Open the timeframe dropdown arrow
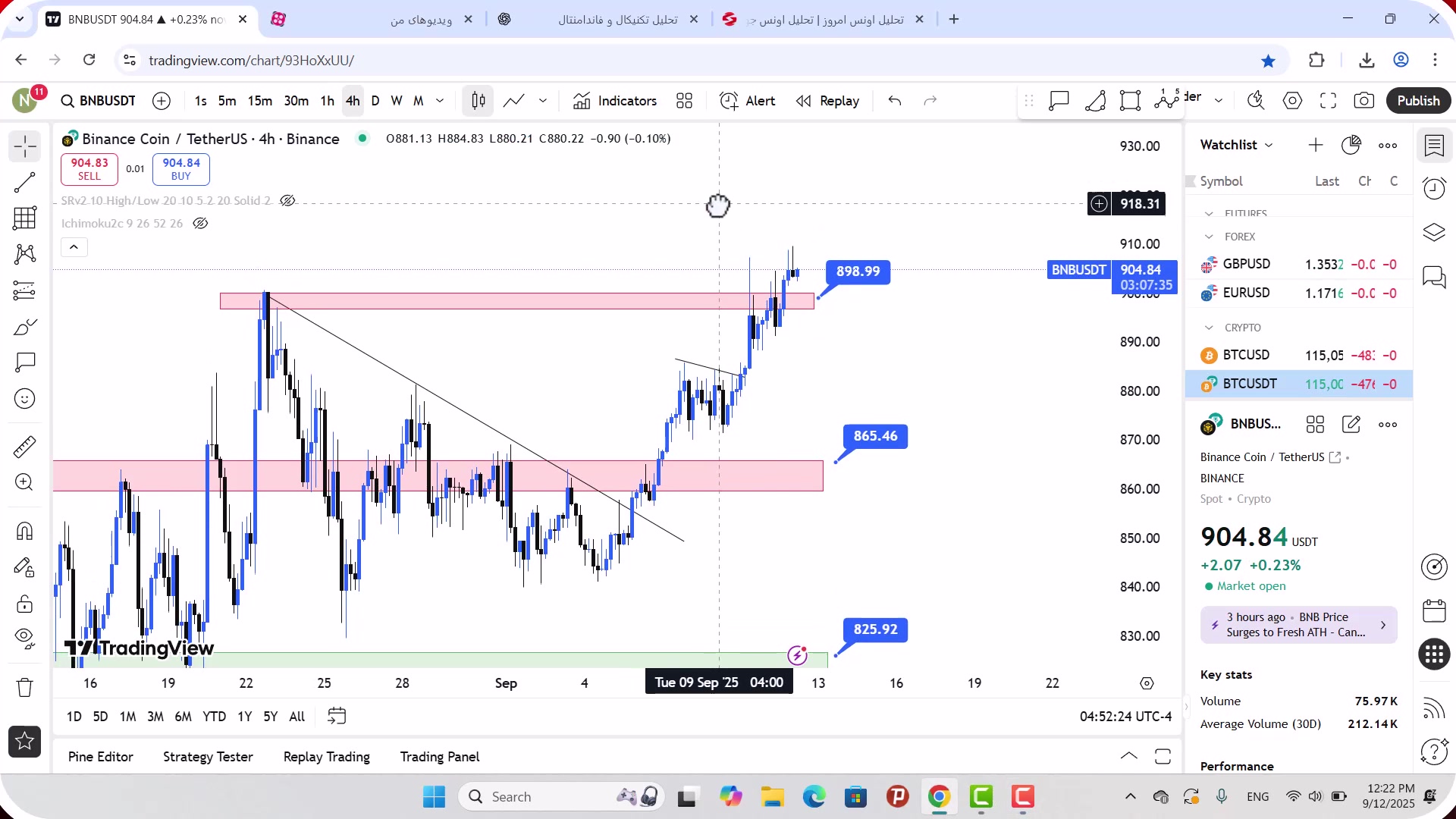 [440, 101]
